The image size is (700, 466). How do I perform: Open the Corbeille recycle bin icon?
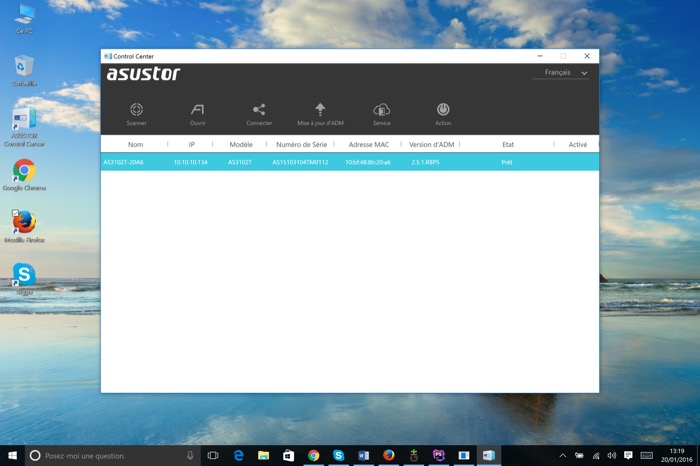[24, 67]
